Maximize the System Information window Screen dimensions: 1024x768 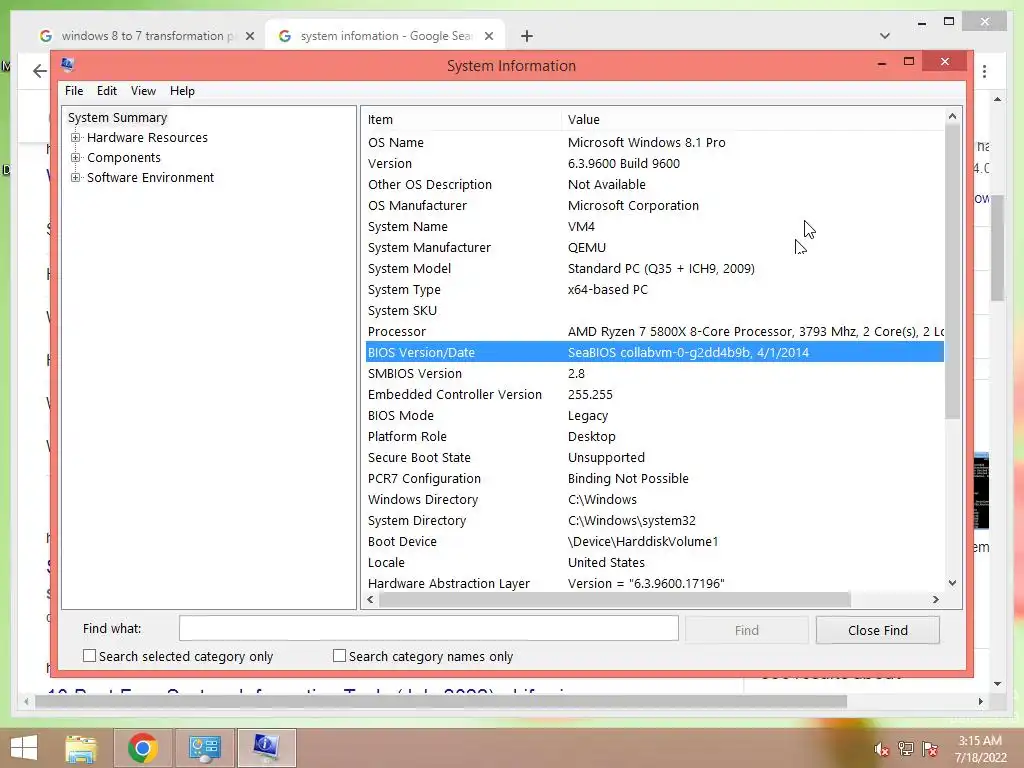(908, 61)
